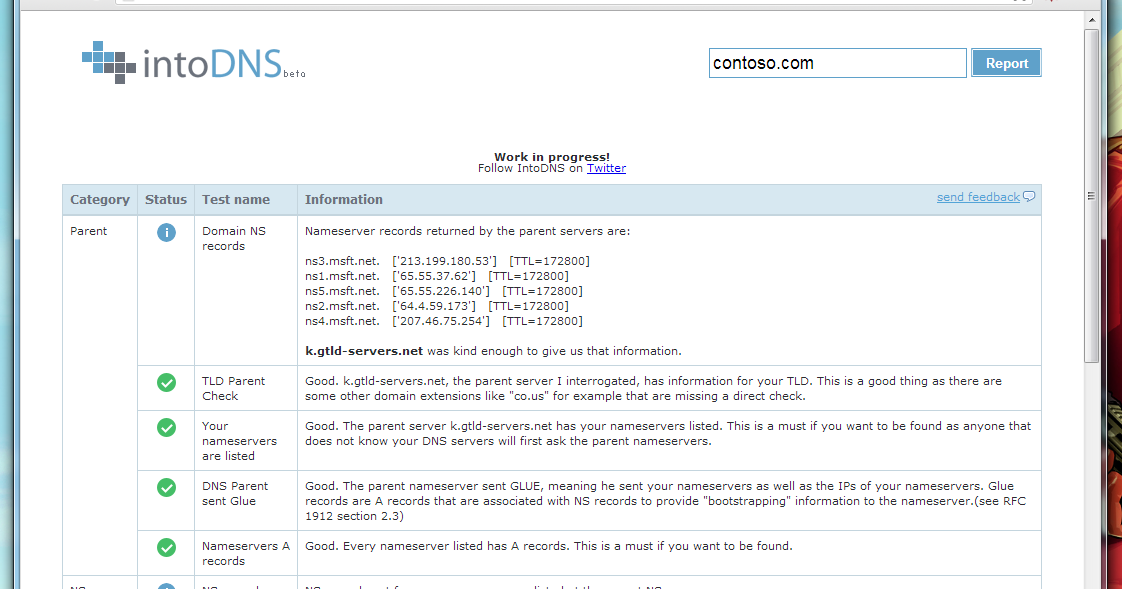Click the intoDNS logo
The height and width of the screenshot is (589, 1122).
point(193,62)
